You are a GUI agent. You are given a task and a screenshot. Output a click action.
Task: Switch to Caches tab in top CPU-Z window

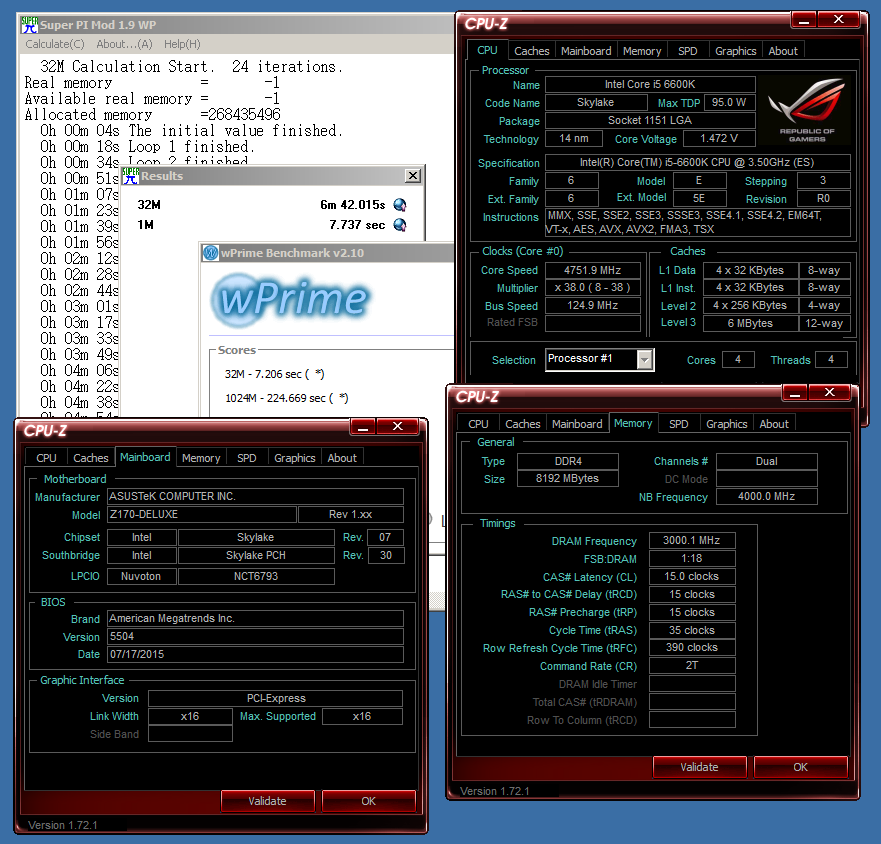[x=532, y=51]
